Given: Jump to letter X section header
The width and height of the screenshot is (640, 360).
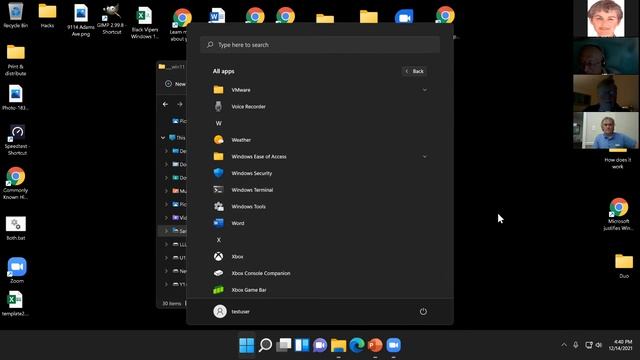Looking at the screenshot, I should (219, 240).
